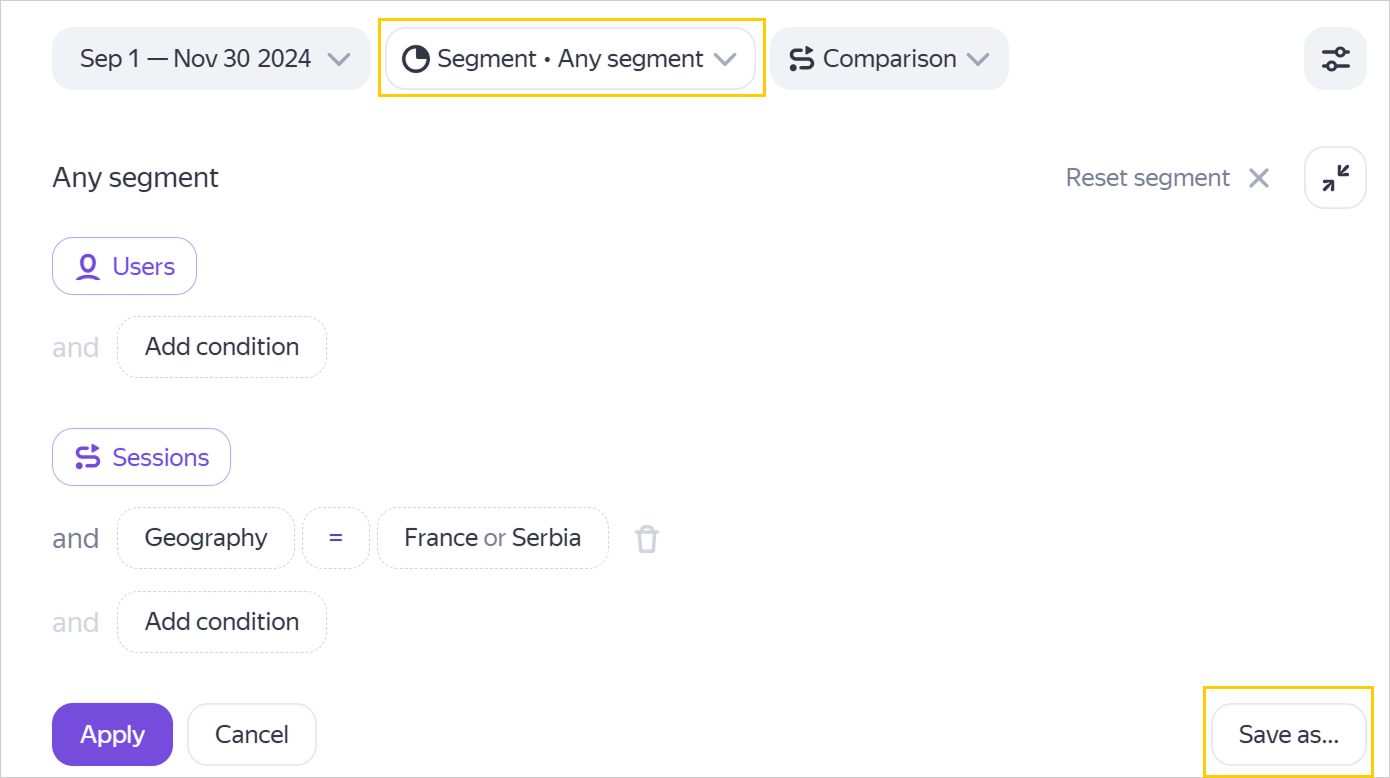Click the Sessions arrows icon
The height and width of the screenshot is (778, 1390).
pos(88,458)
